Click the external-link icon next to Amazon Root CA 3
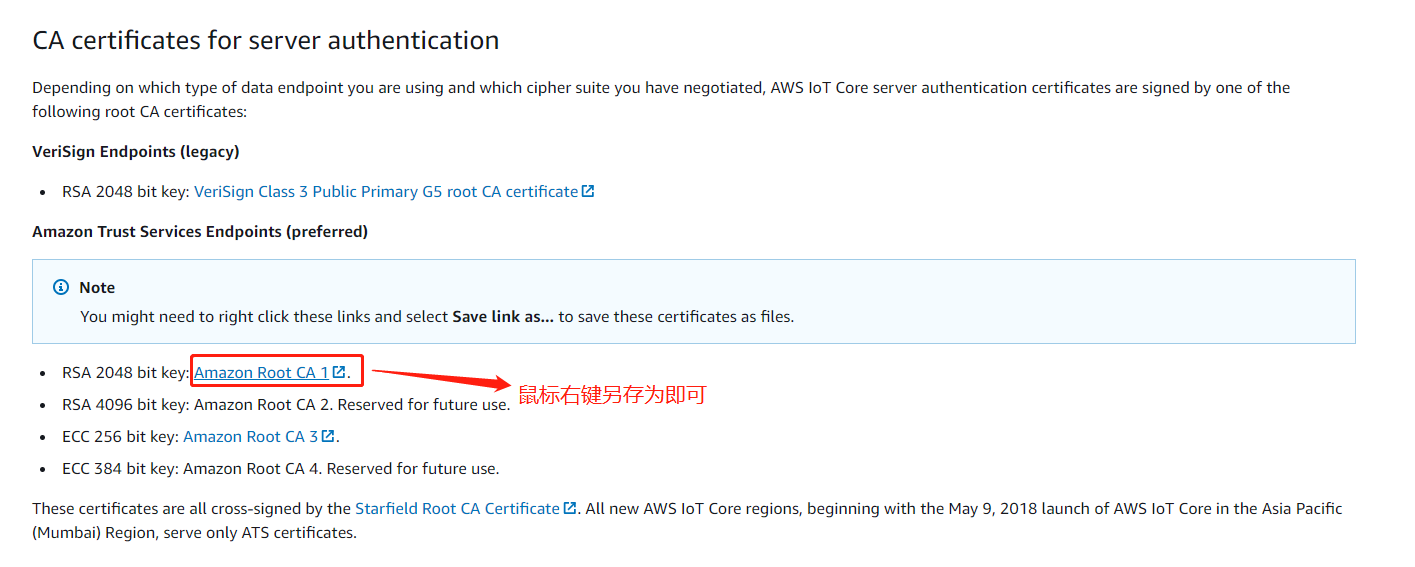The width and height of the screenshot is (1415, 567). click(x=328, y=436)
